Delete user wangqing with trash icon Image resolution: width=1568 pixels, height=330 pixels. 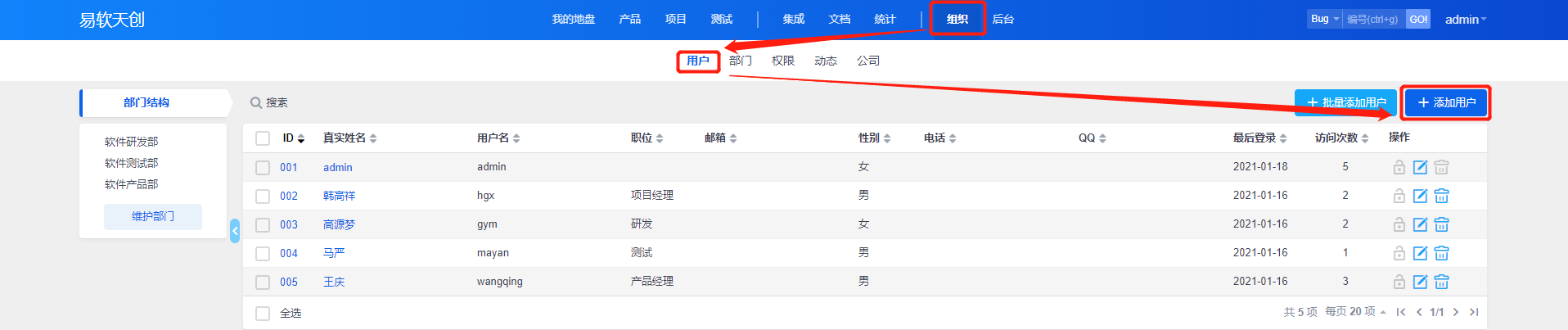pyautogui.click(x=1442, y=282)
